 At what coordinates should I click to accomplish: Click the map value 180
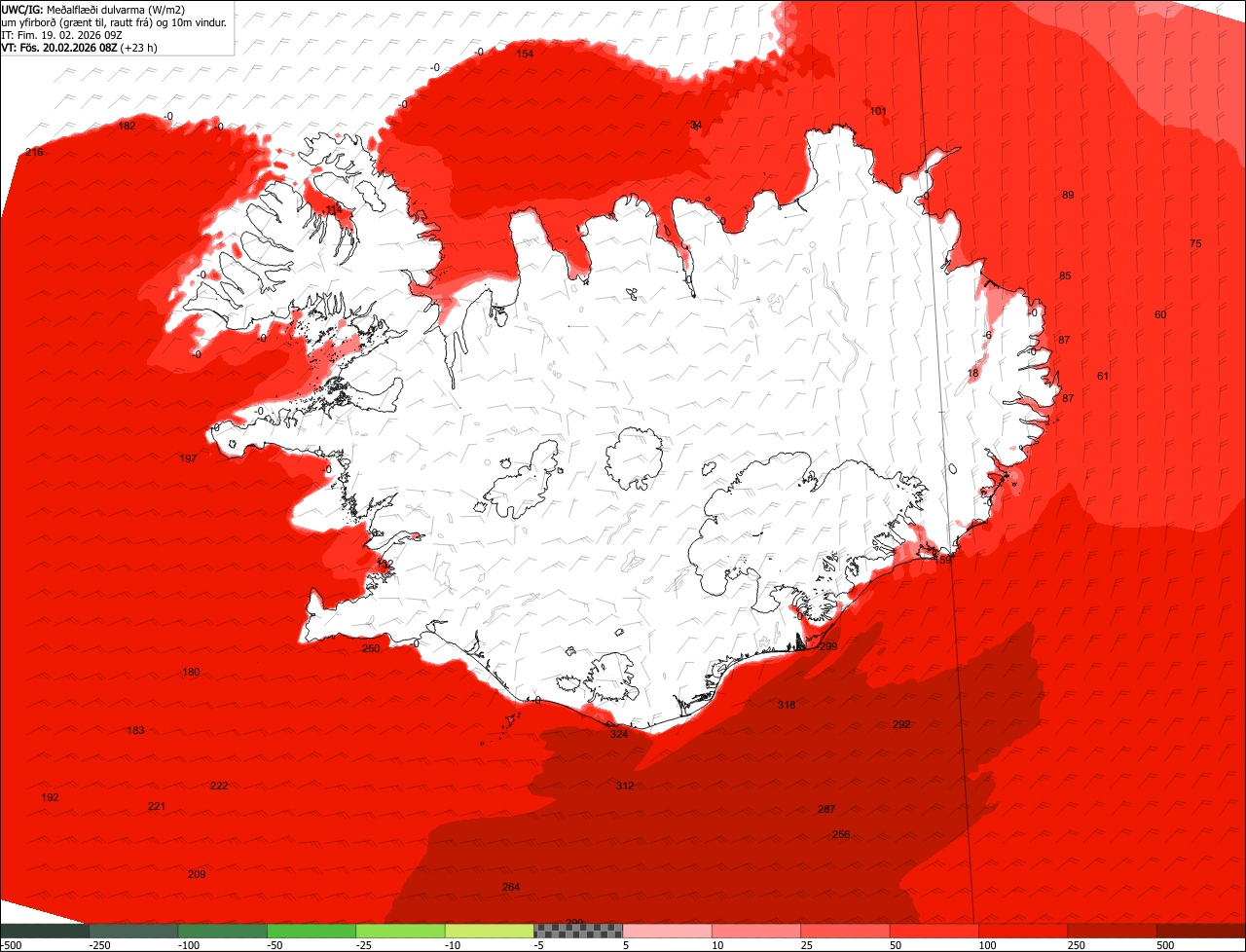(x=191, y=673)
